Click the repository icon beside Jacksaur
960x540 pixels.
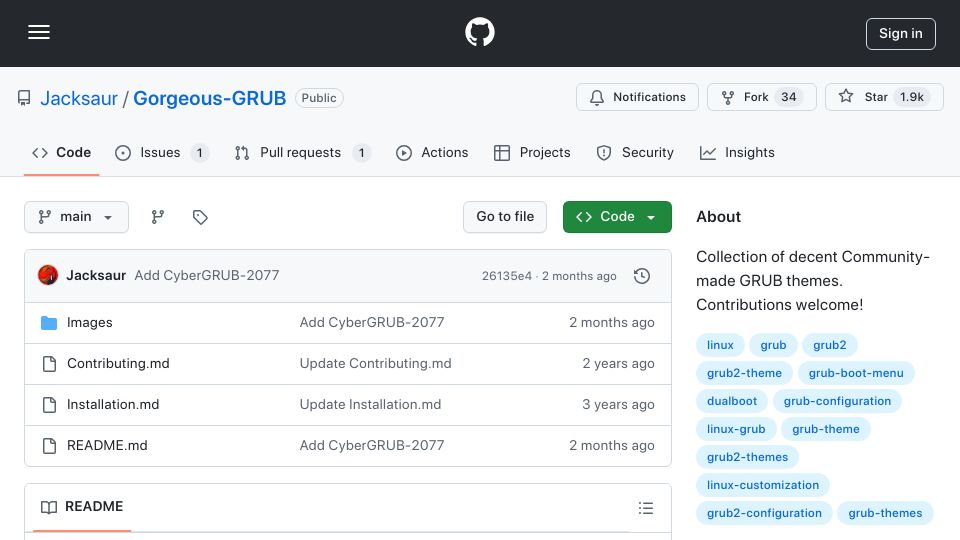[x=24, y=98]
